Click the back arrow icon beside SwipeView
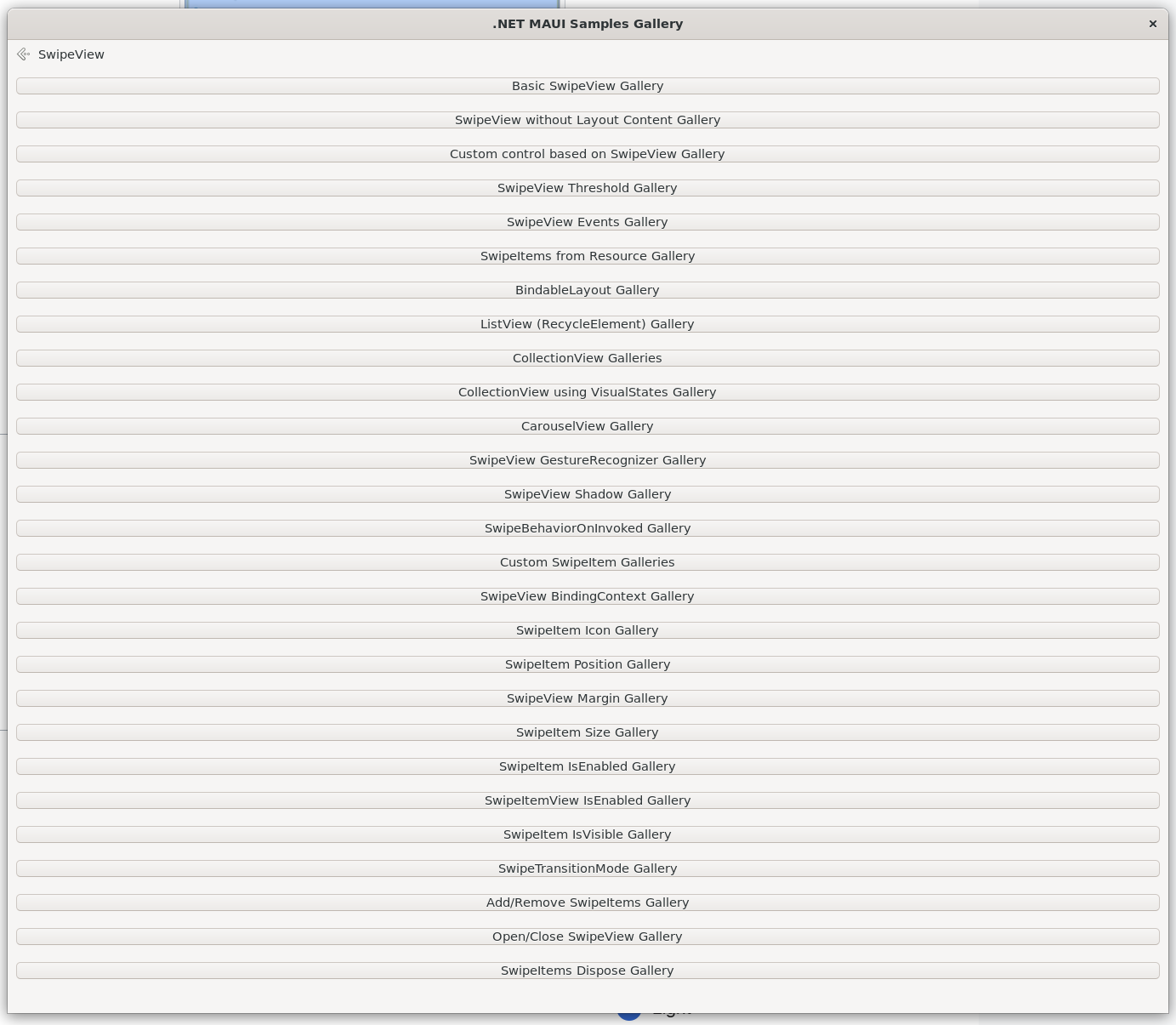Image resolution: width=1176 pixels, height=1025 pixels. tap(23, 54)
